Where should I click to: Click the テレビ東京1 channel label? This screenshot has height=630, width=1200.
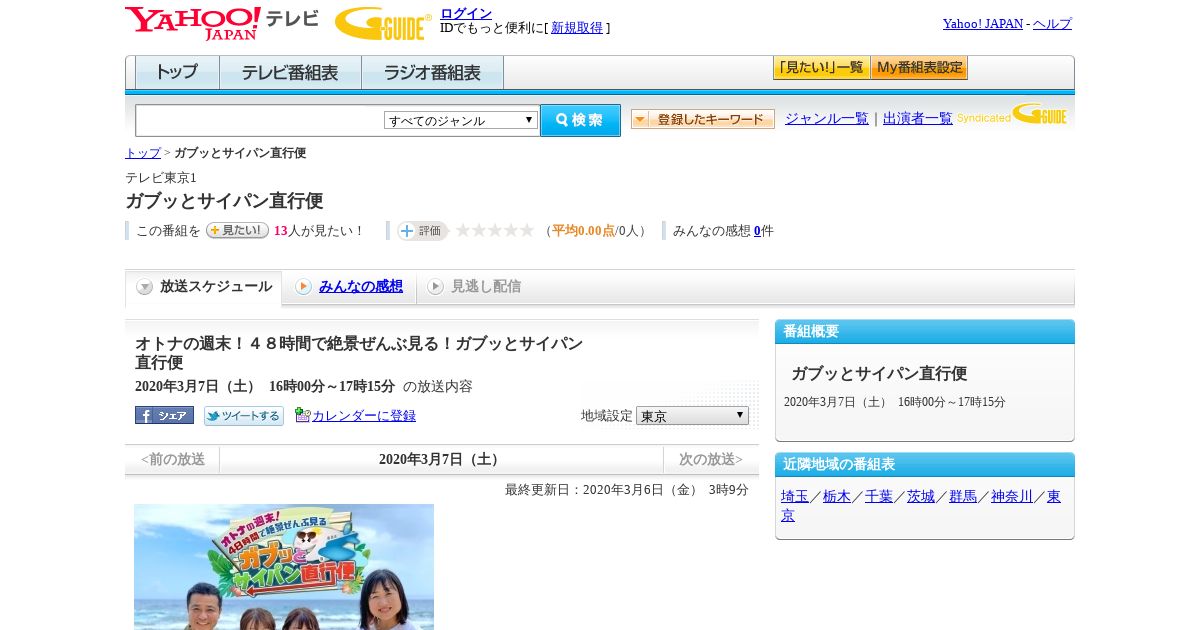click(161, 178)
